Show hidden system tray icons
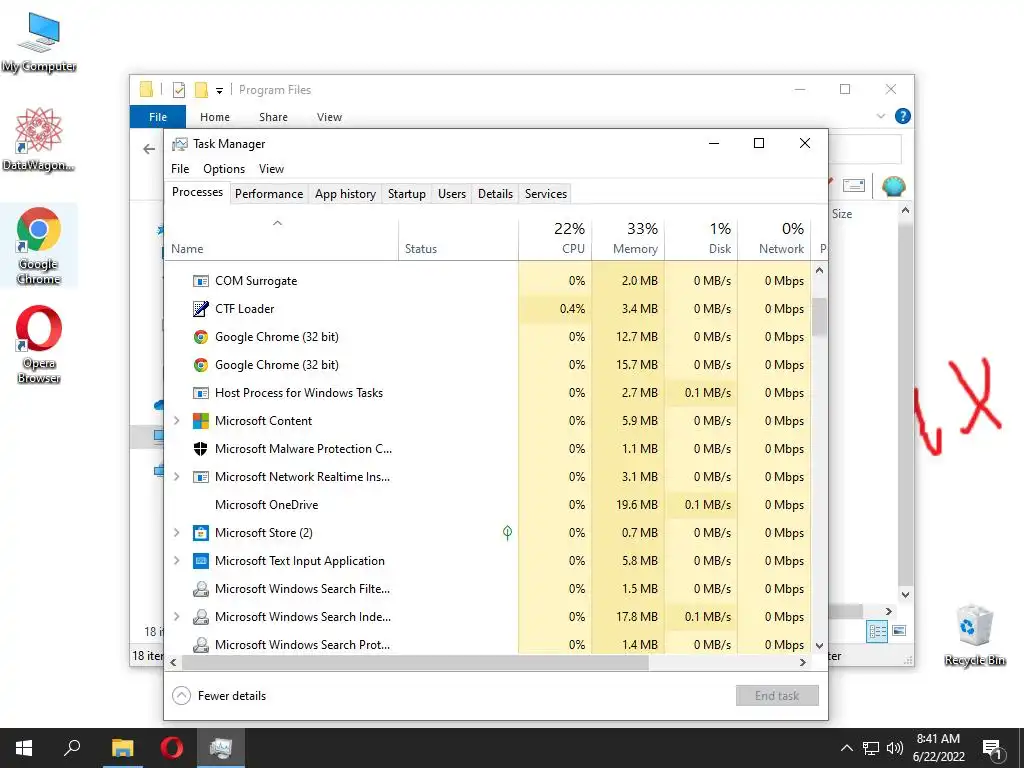This screenshot has width=1024, height=768. point(846,748)
